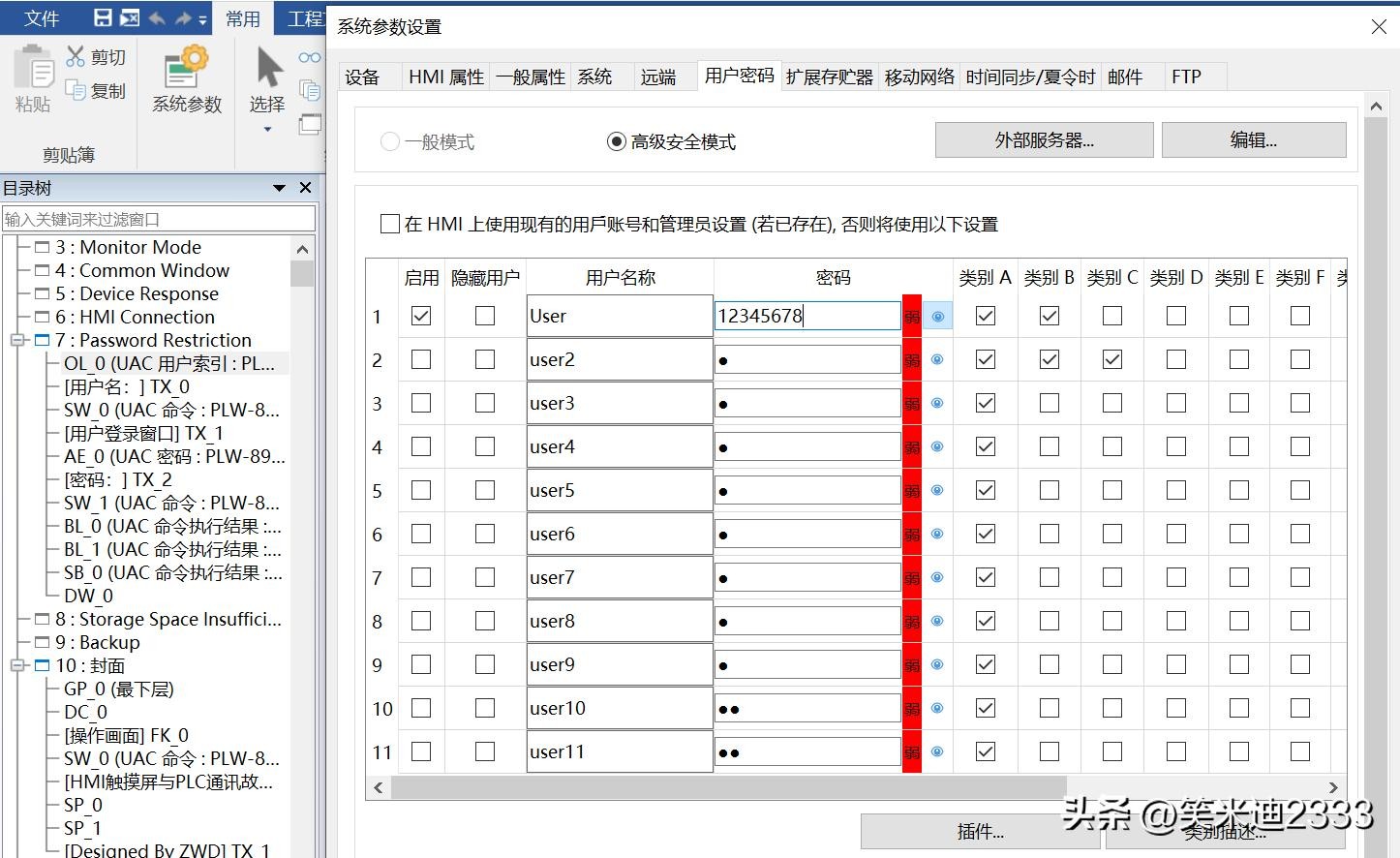The width and height of the screenshot is (1400, 858).
Task: Reveal password for user2 with eye icon
Action: click(937, 360)
